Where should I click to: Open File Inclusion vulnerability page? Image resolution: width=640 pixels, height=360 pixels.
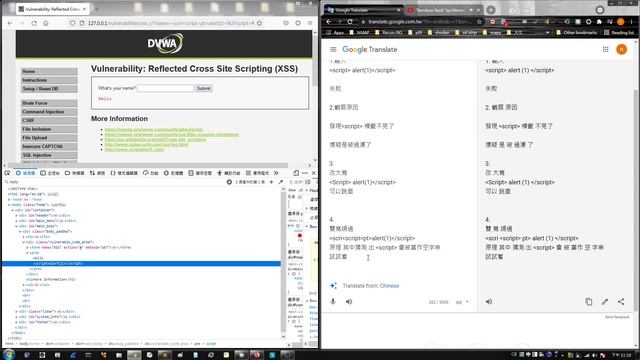[49, 129]
